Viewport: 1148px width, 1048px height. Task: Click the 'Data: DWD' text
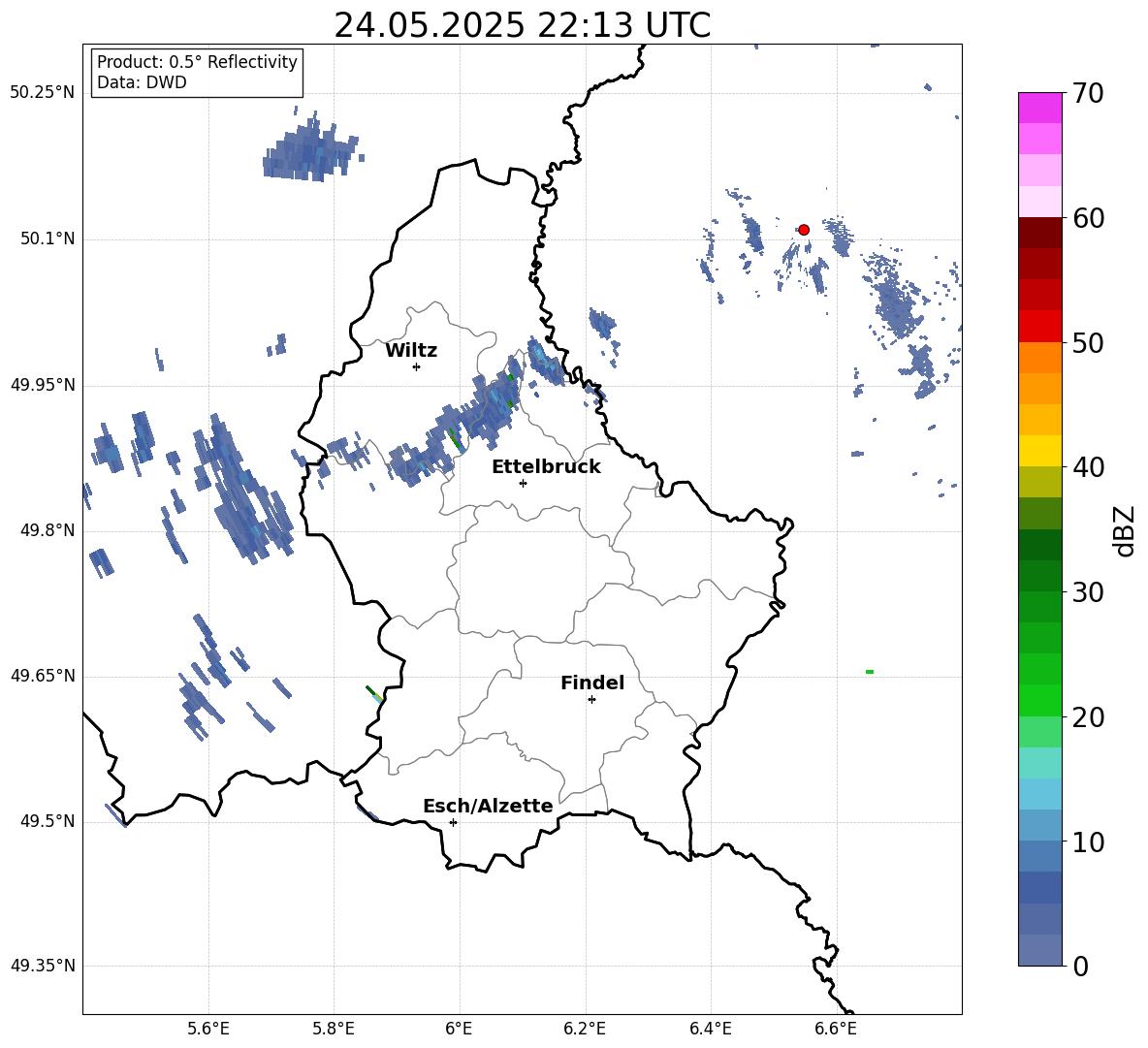pyautogui.click(x=142, y=82)
